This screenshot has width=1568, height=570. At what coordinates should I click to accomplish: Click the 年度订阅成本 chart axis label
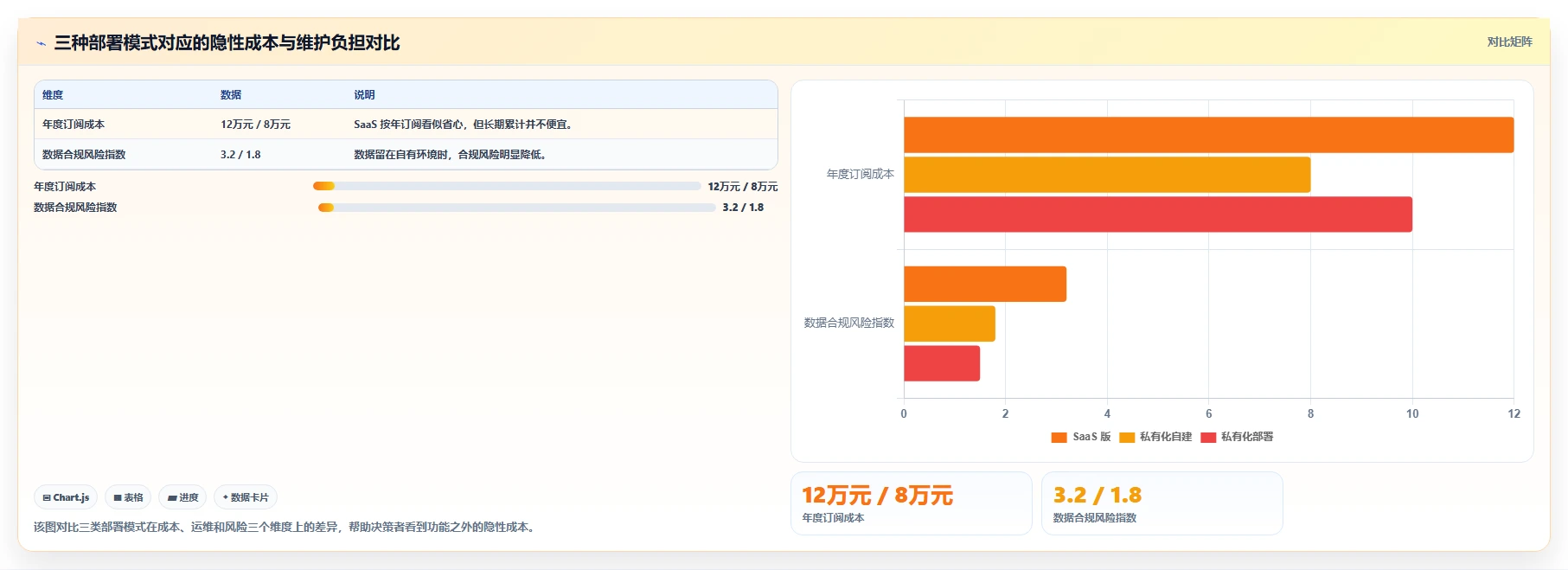[861, 174]
